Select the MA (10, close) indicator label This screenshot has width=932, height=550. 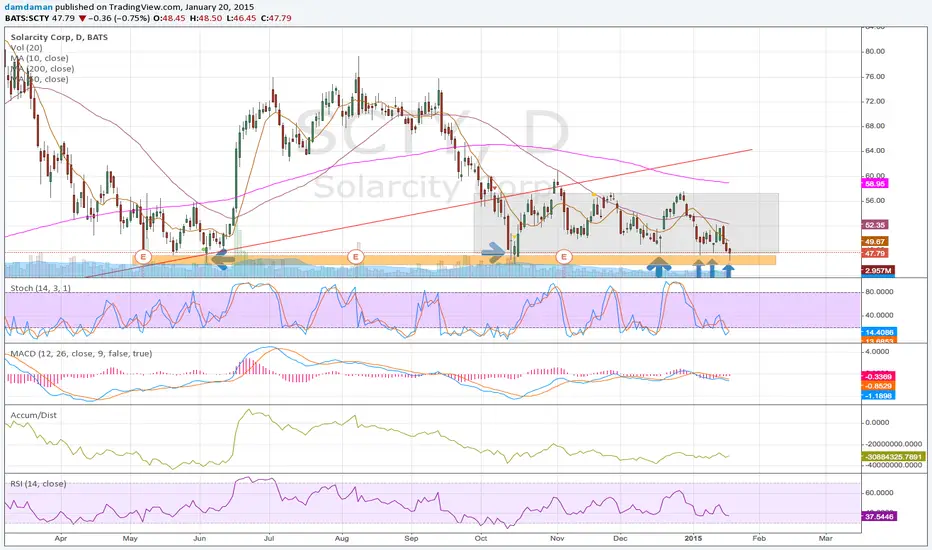[39, 58]
